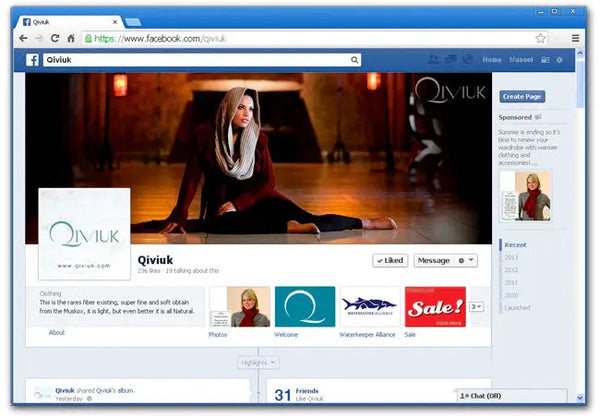Go to Home in Facebook bar
Viewport: 600px width, 416px height.
point(492,60)
